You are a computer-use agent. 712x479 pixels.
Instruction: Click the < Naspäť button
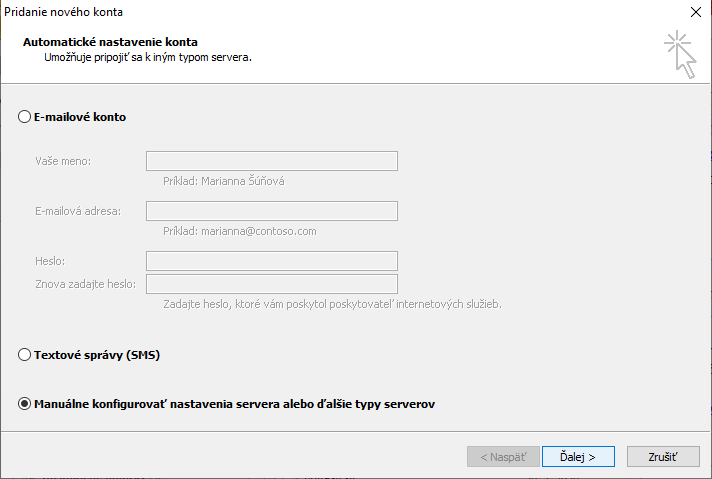pos(503,456)
